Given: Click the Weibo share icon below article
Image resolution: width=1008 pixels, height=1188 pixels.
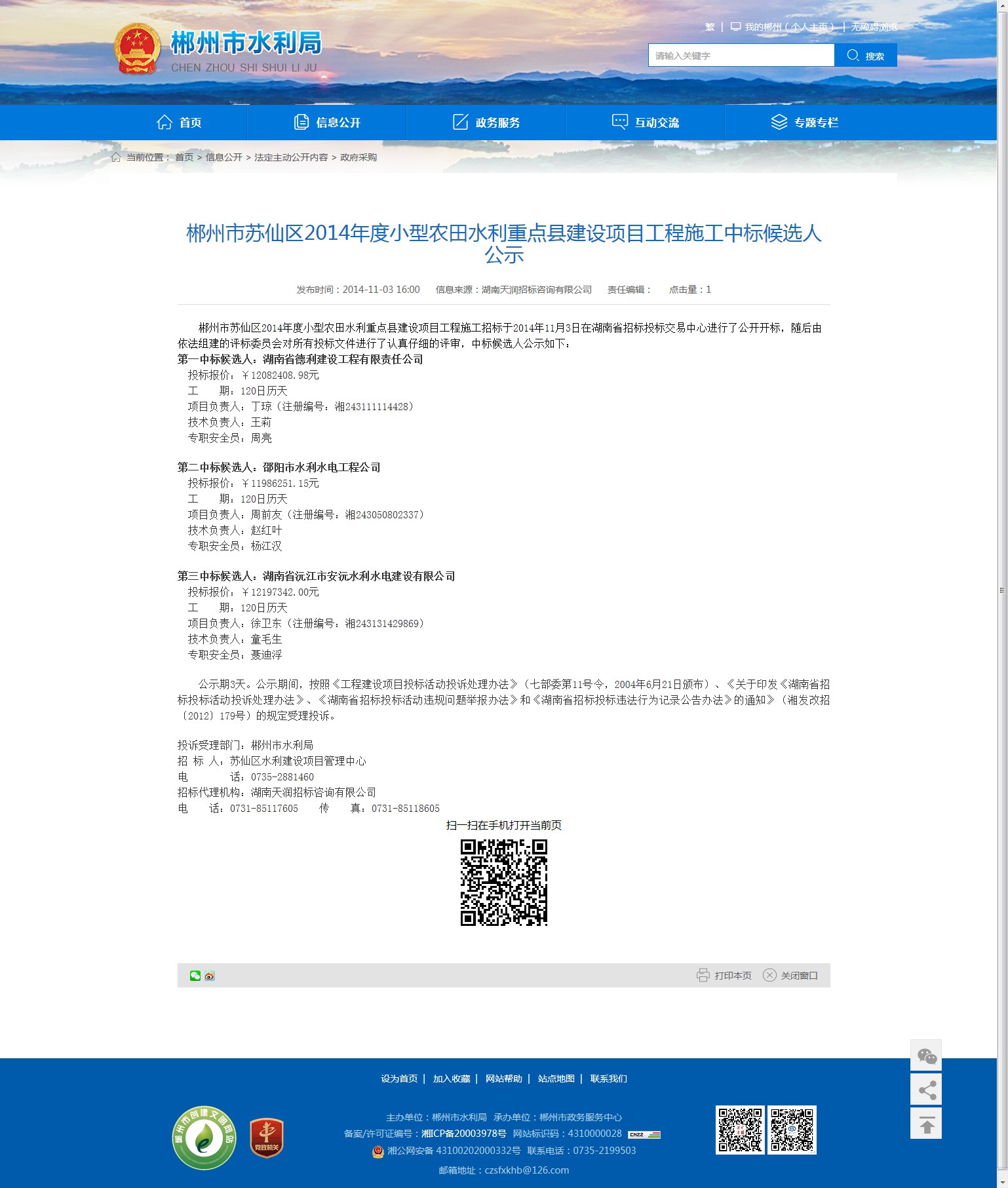Looking at the screenshot, I should (x=210, y=976).
